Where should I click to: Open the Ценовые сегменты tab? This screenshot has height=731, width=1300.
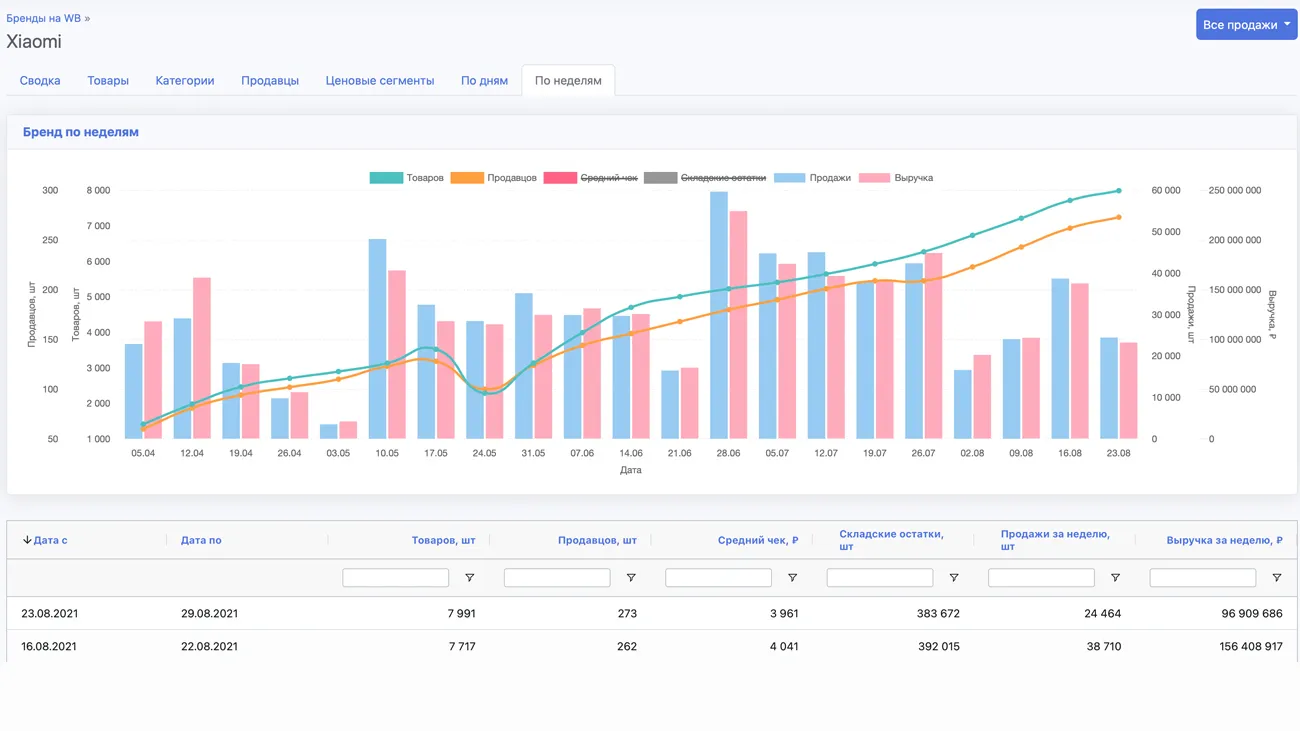coord(380,81)
